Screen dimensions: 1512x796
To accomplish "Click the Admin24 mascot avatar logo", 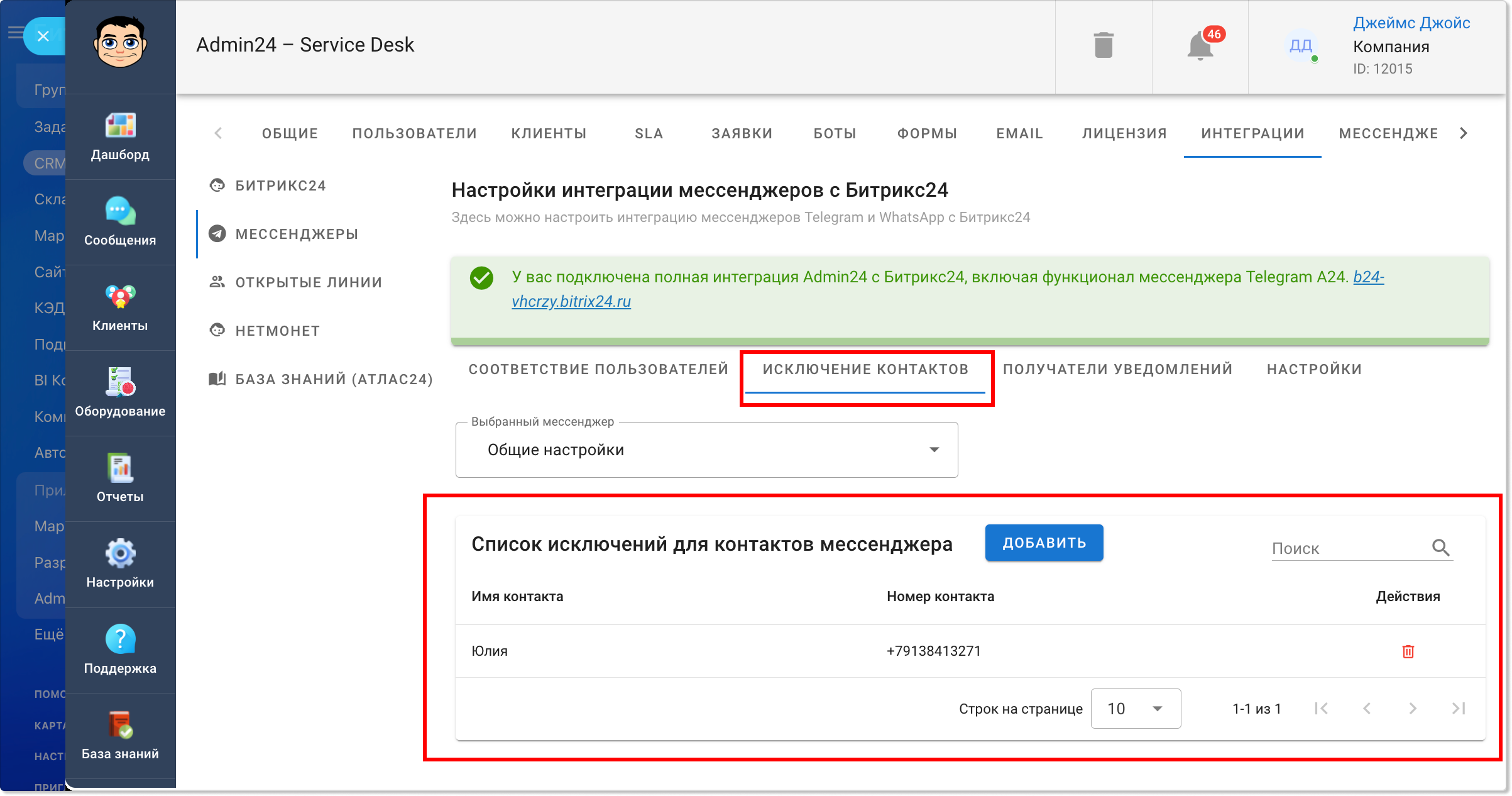I will [120, 43].
